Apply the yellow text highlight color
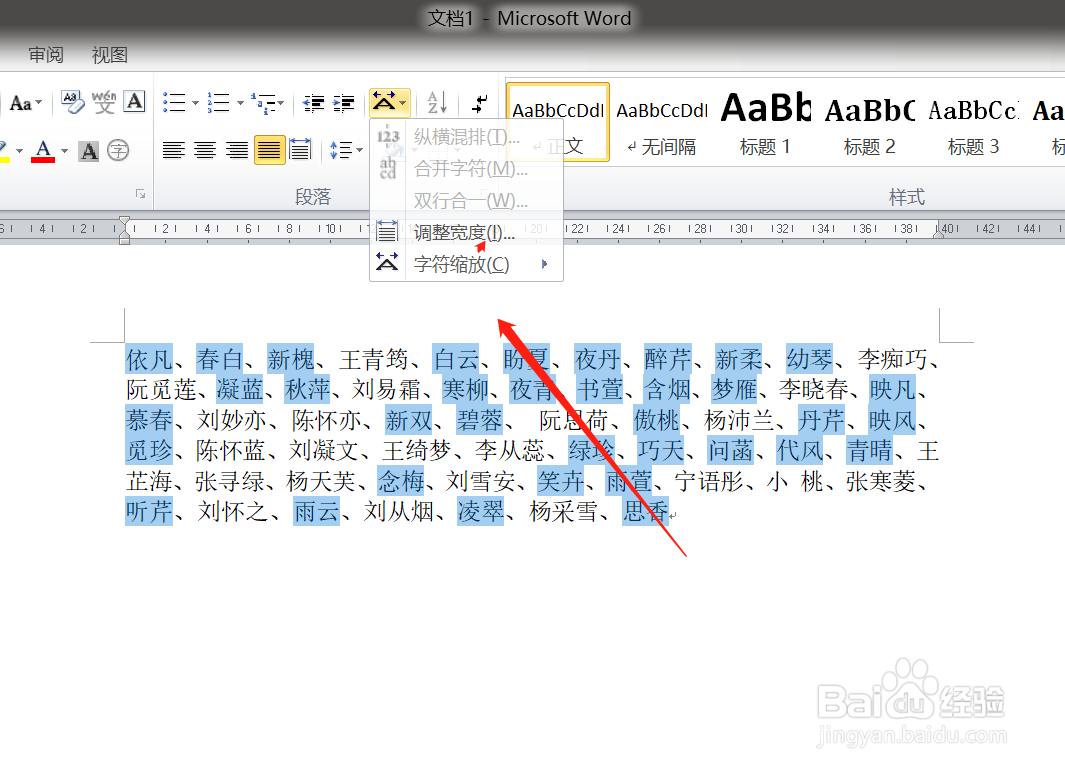The width and height of the screenshot is (1065, 772). click(4, 151)
